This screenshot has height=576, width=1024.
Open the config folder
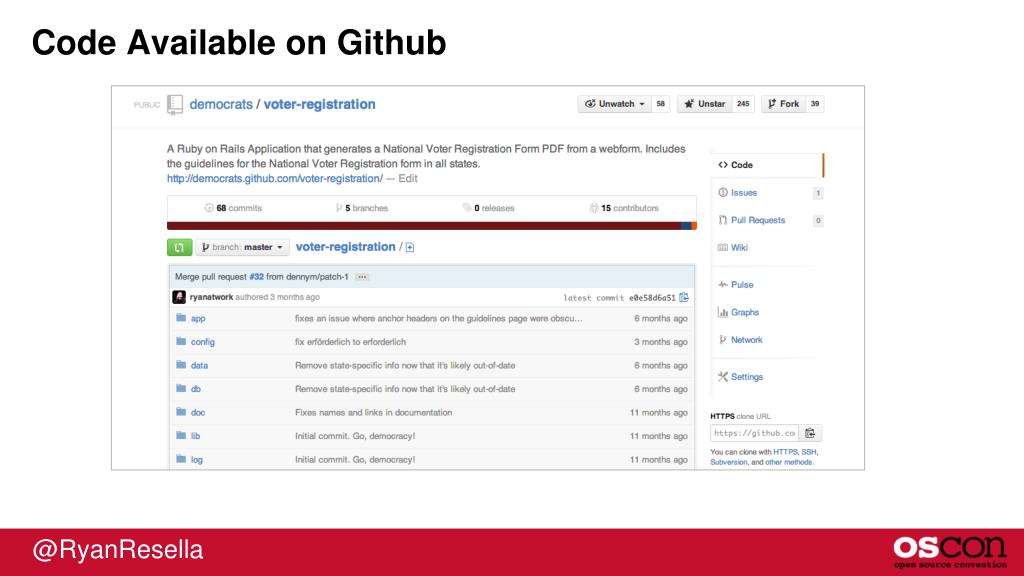(202, 342)
